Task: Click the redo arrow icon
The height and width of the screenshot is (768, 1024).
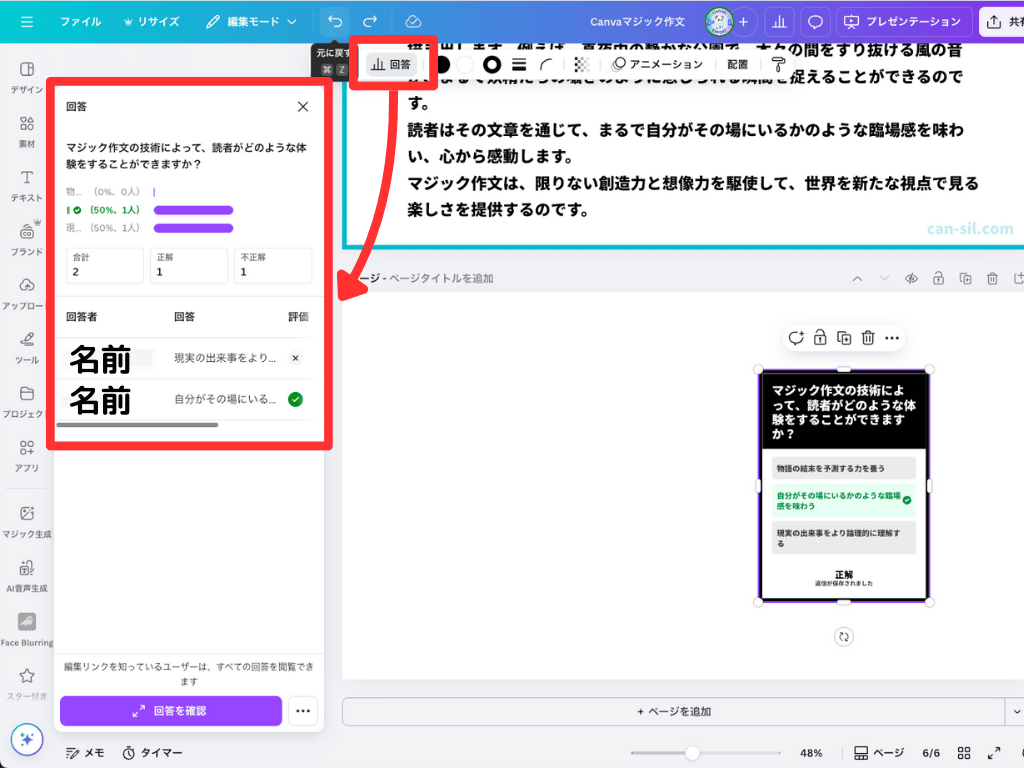Action: pos(370,22)
